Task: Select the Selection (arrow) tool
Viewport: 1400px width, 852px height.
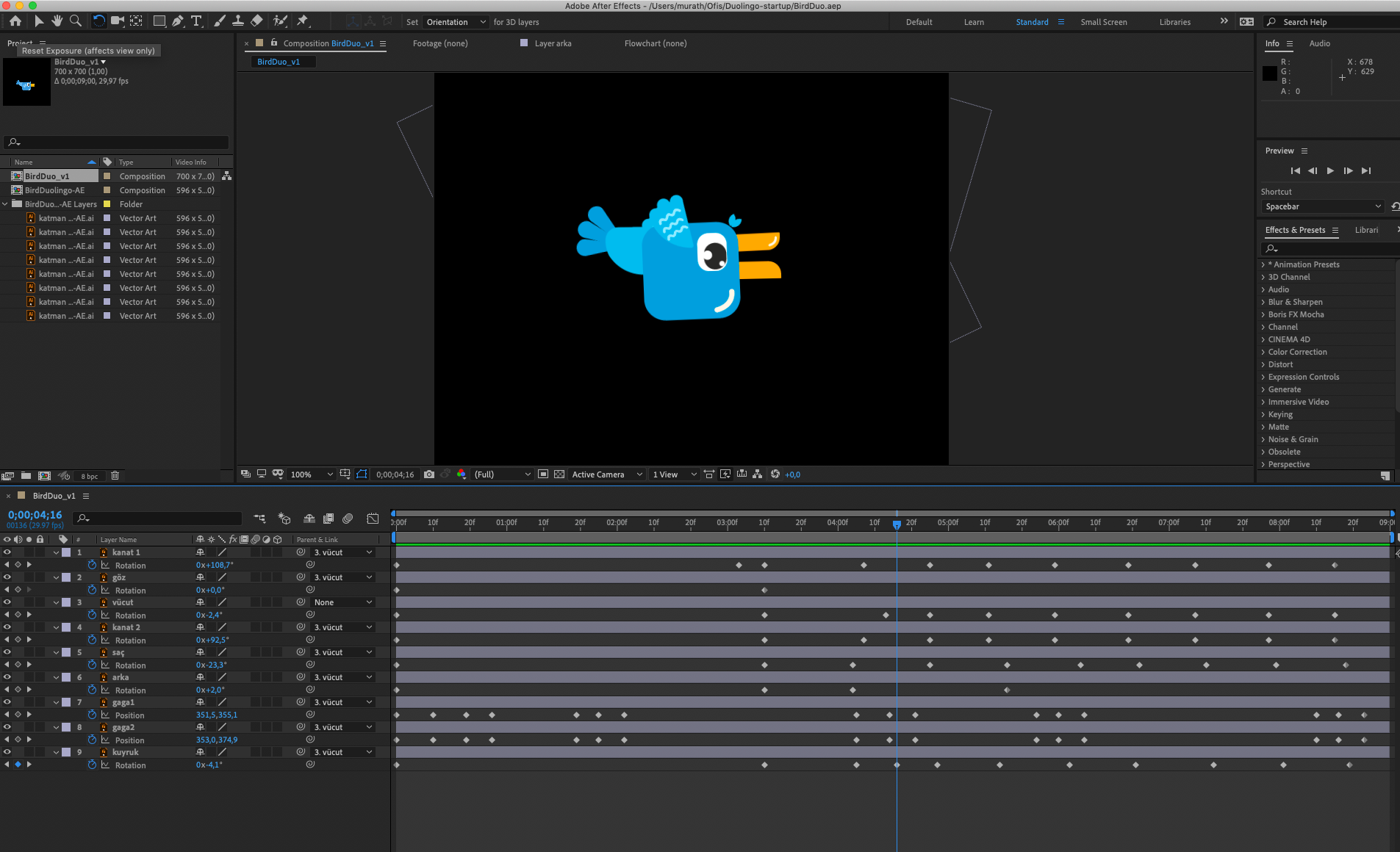Action: (x=38, y=21)
